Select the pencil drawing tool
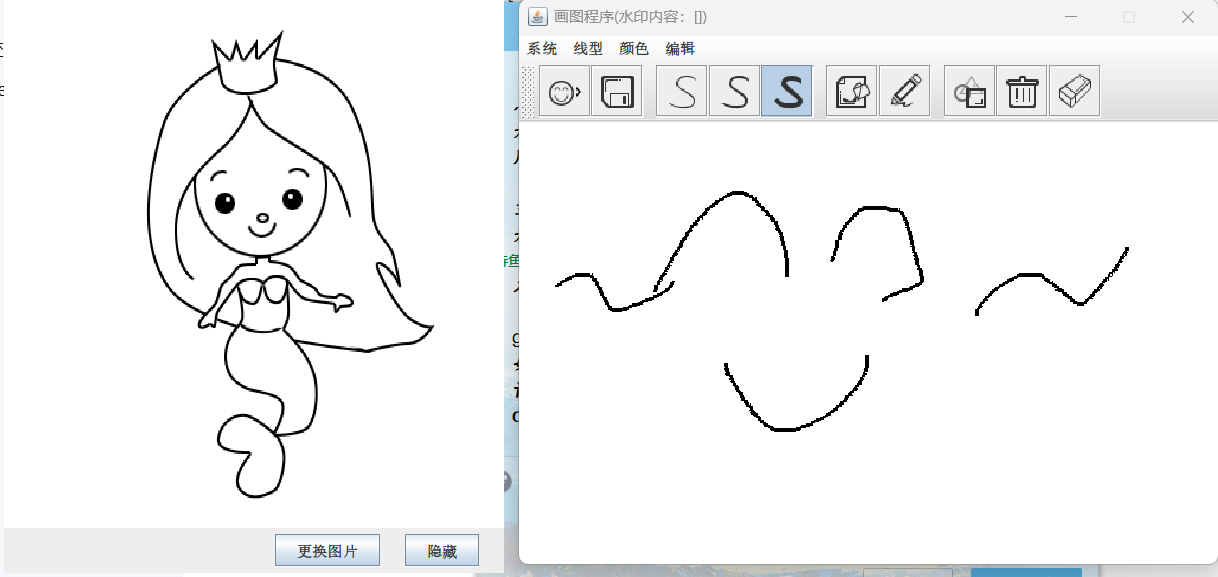Viewport: 1218px width, 577px height. click(903, 91)
